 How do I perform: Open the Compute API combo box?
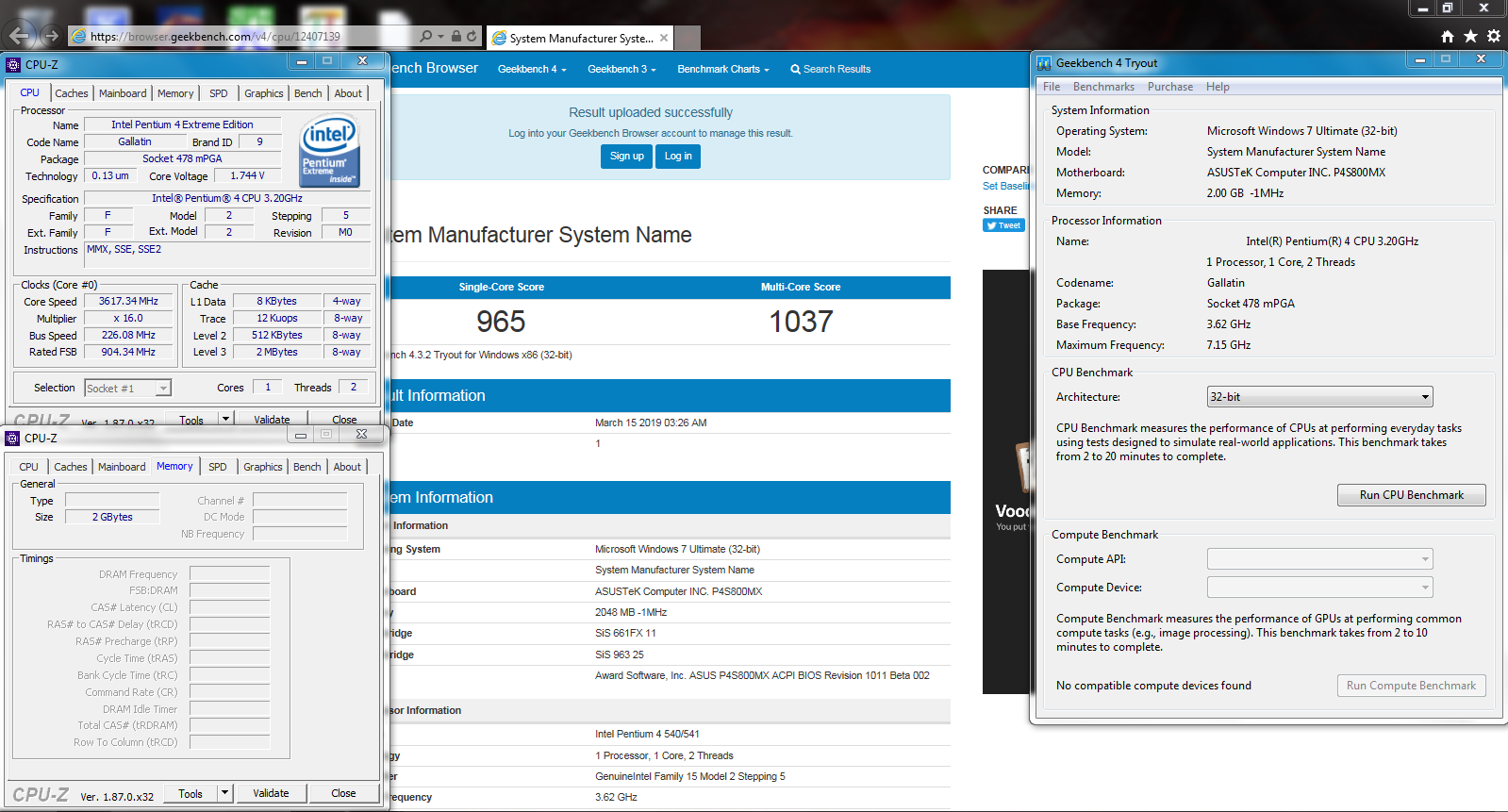click(1319, 559)
